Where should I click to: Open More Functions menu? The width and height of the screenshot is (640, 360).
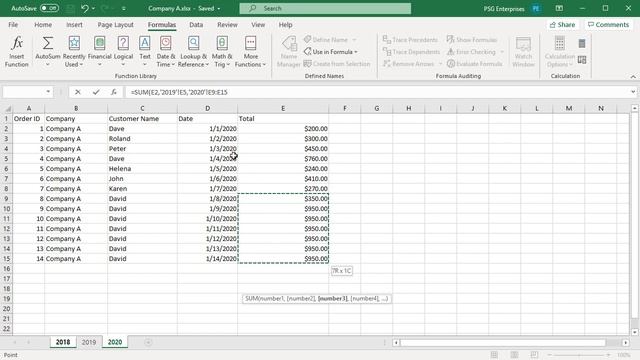[250, 52]
